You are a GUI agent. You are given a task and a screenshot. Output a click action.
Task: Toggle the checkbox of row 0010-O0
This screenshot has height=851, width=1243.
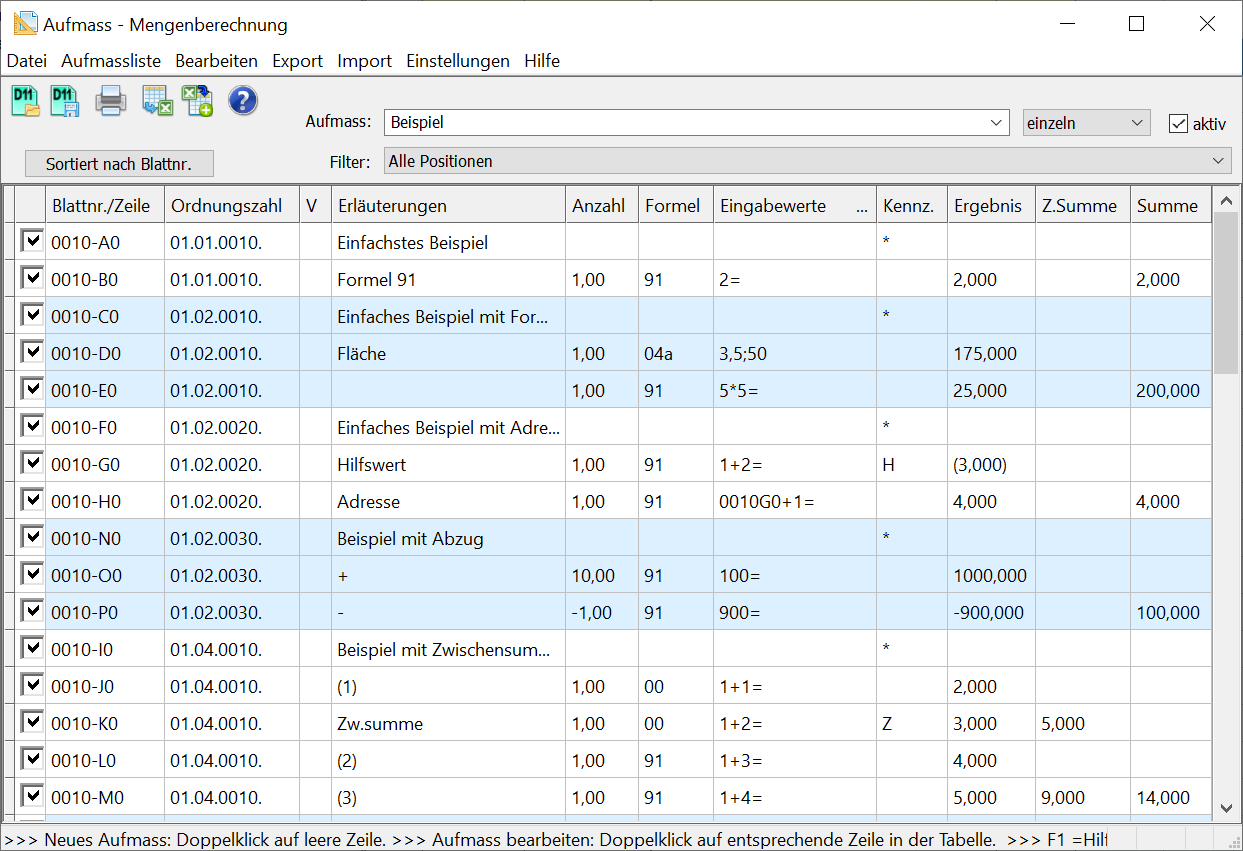32,574
